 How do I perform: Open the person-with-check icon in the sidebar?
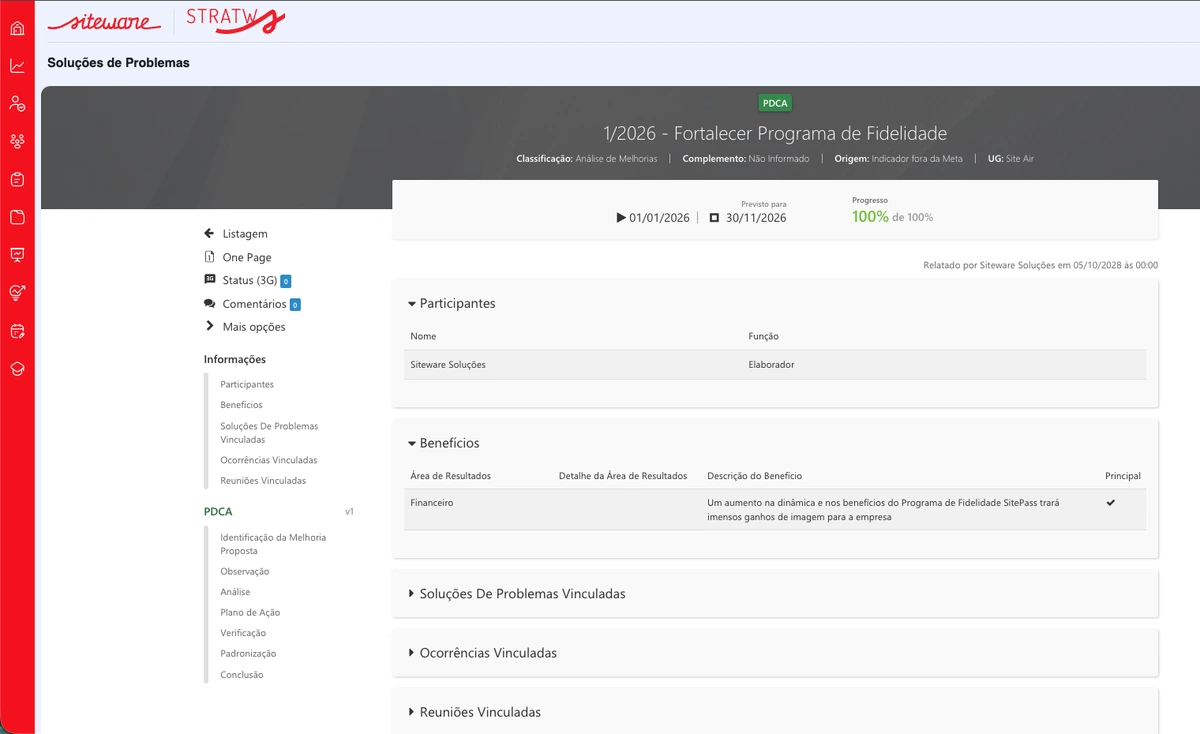click(x=17, y=103)
